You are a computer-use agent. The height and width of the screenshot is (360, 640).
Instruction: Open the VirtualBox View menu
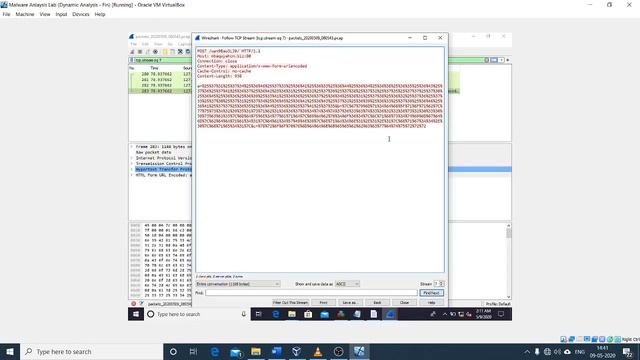(x=45, y=14)
